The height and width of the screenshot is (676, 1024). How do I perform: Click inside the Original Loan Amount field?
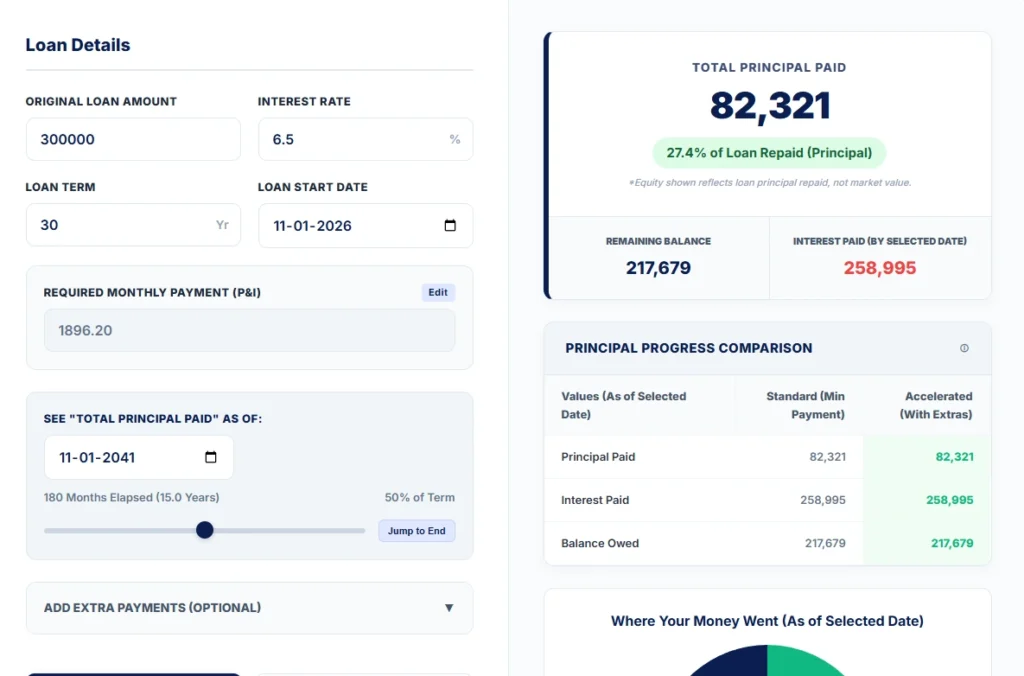[x=133, y=139]
